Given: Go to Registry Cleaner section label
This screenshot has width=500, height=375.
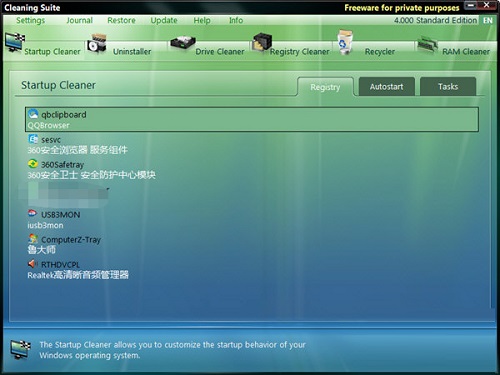Looking at the screenshot, I should pyautogui.click(x=299, y=52).
